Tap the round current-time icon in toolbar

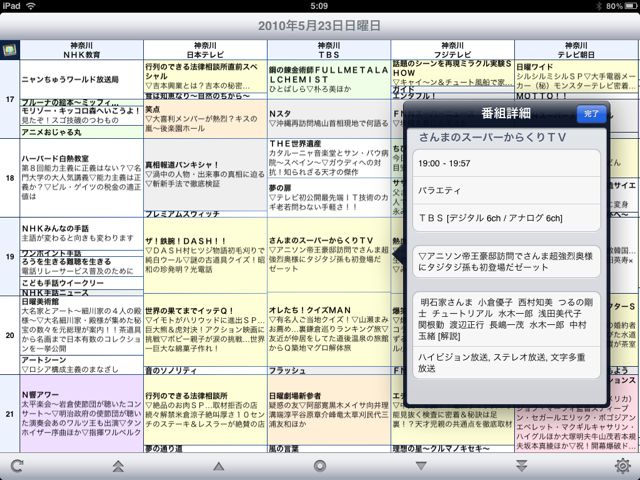tap(320, 466)
